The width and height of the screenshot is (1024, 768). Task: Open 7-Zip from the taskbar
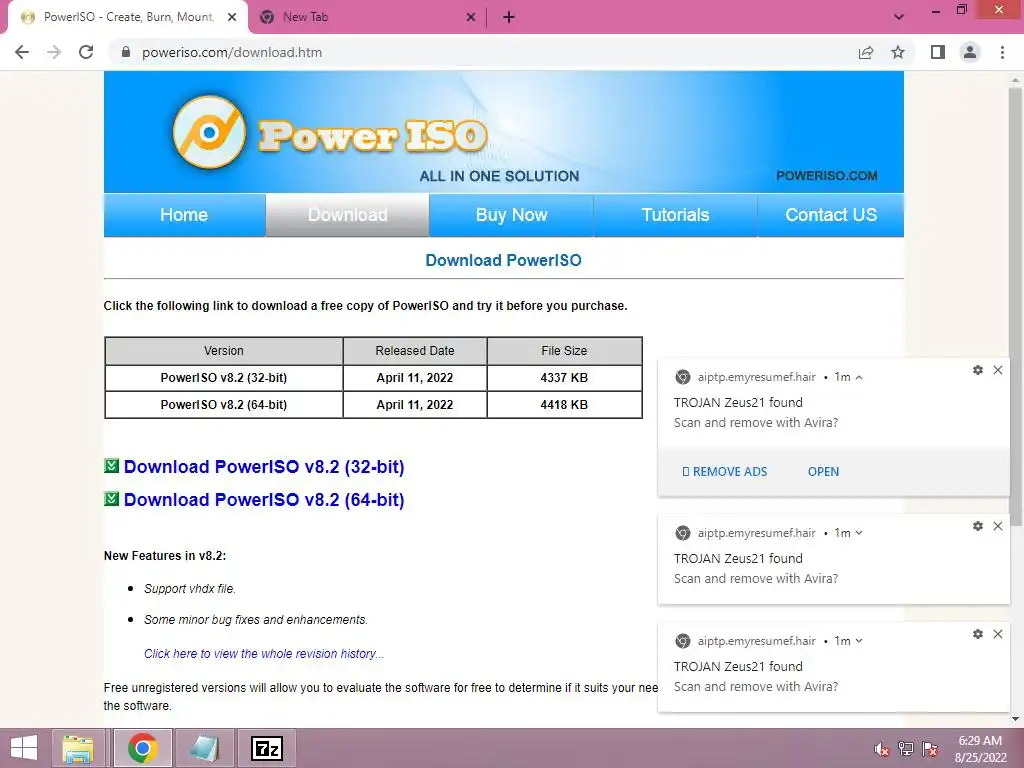pyautogui.click(x=267, y=748)
